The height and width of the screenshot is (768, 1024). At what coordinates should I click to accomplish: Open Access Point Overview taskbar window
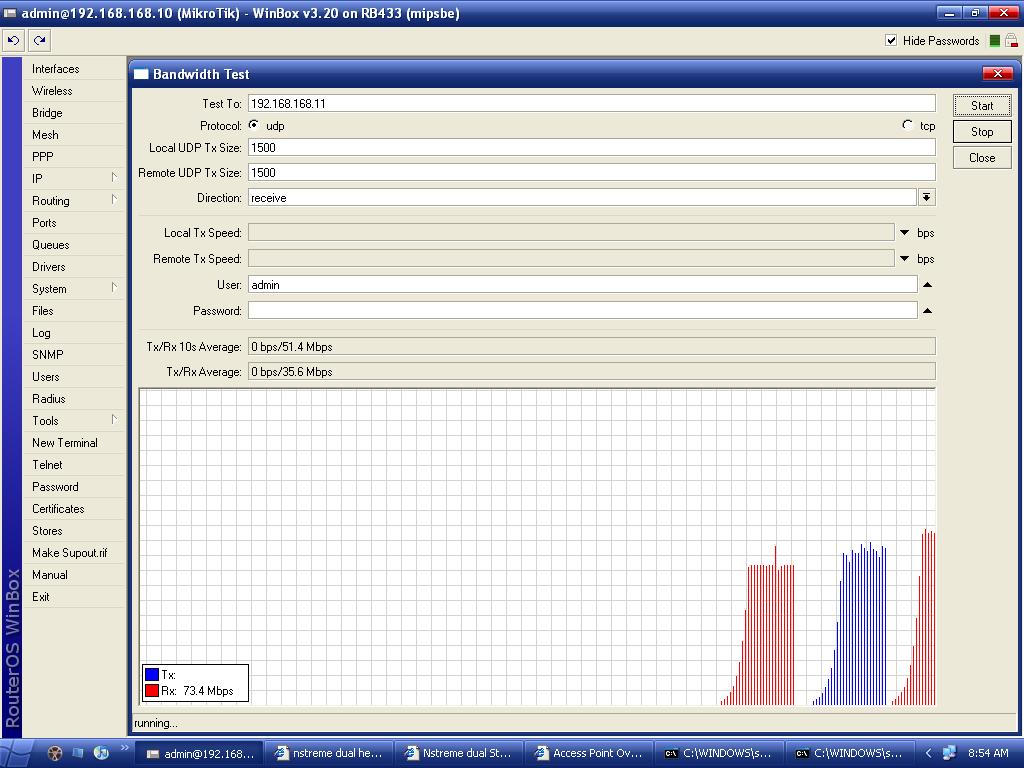click(588, 753)
